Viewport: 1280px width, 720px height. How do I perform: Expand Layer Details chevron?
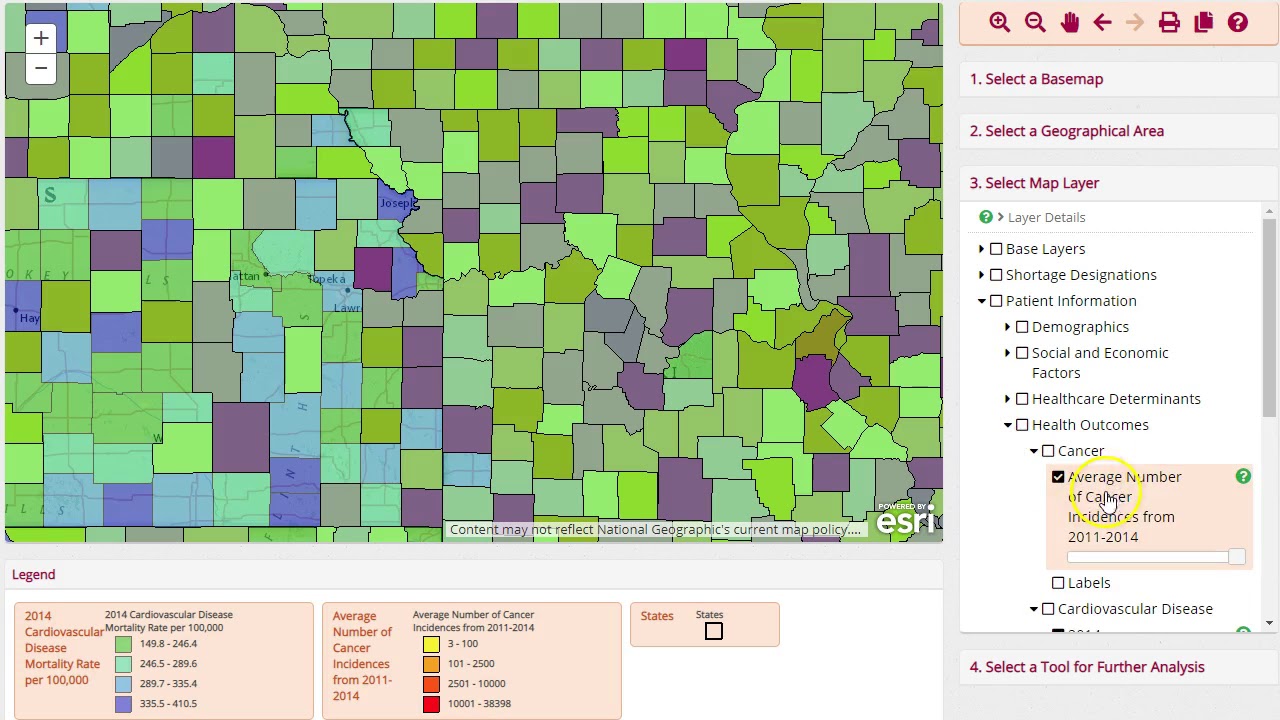(x=1000, y=217)
